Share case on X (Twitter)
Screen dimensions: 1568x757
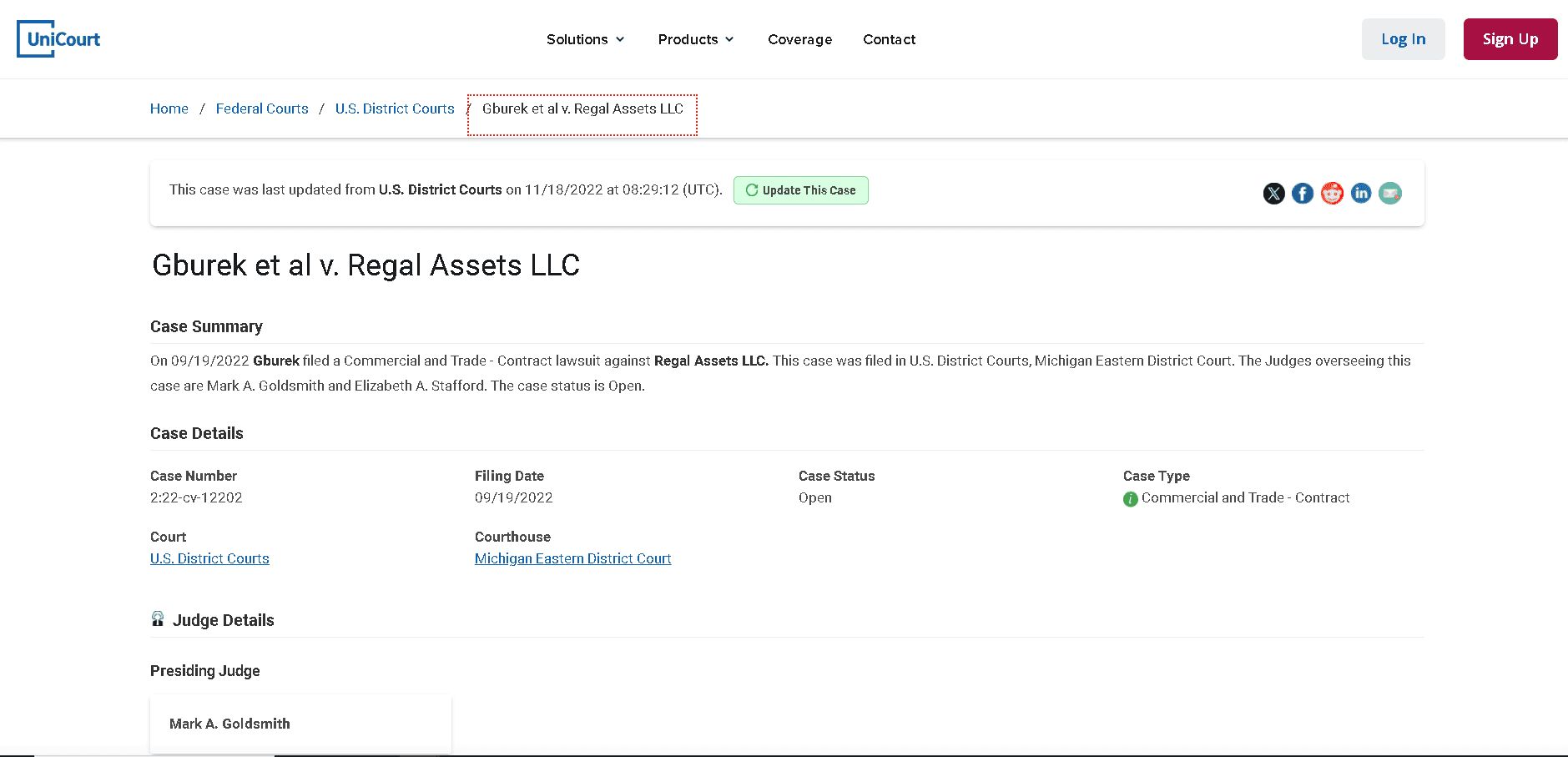pos(1273,194)
